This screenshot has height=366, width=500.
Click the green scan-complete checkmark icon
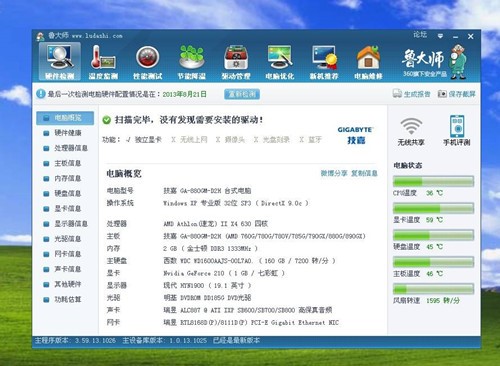point(107,120)
